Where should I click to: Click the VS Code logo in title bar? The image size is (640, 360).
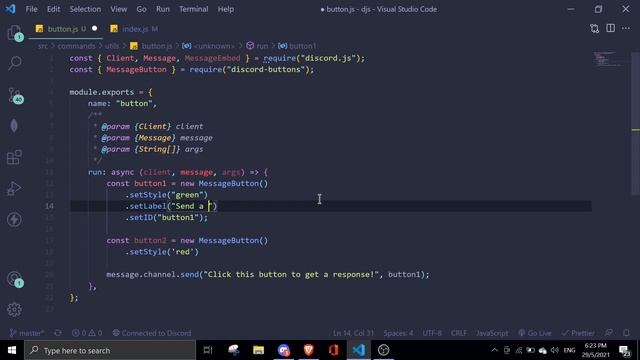click(x=10, y=9)
